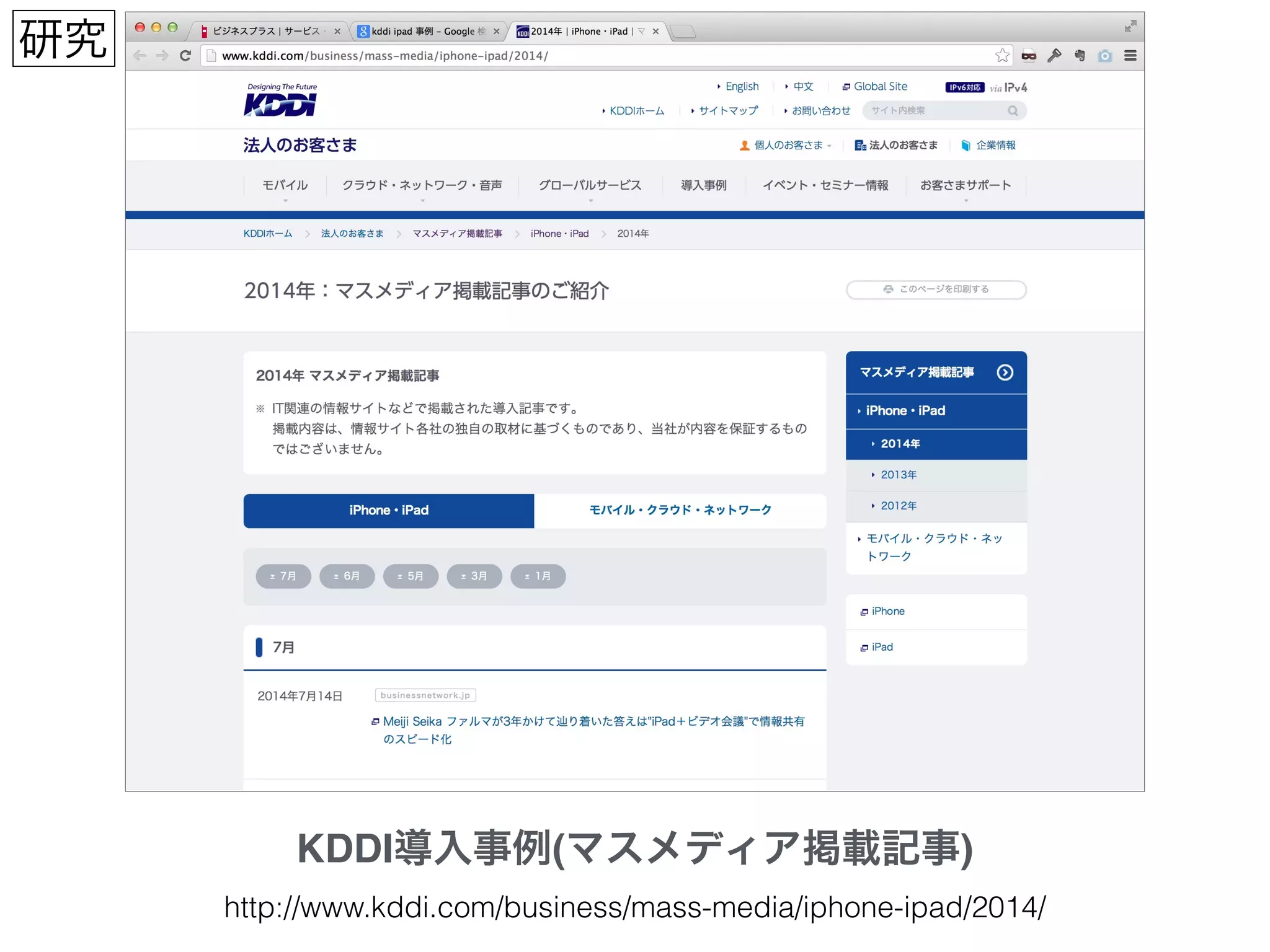Click このページを印刷する button
Image resolution: width=1270 pixels, height=952 pixels.
coord(936,289)
